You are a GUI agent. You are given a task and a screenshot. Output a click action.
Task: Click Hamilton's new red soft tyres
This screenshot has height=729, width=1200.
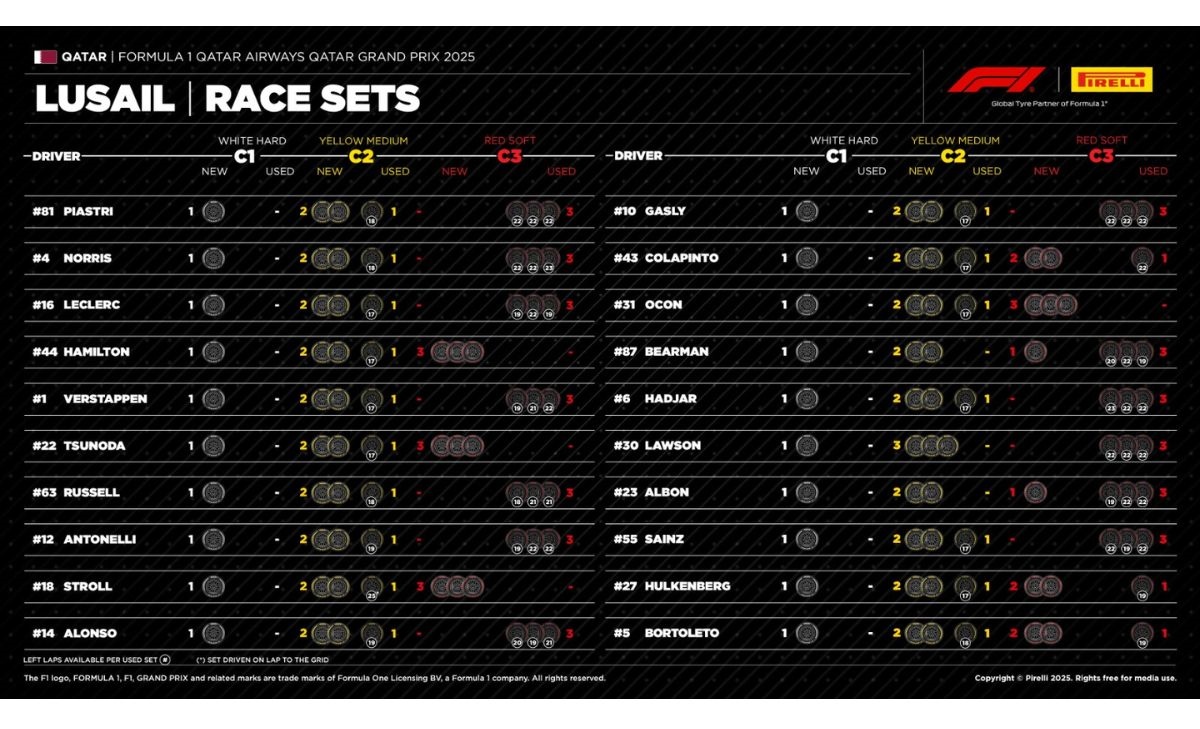tap(458, 352)
